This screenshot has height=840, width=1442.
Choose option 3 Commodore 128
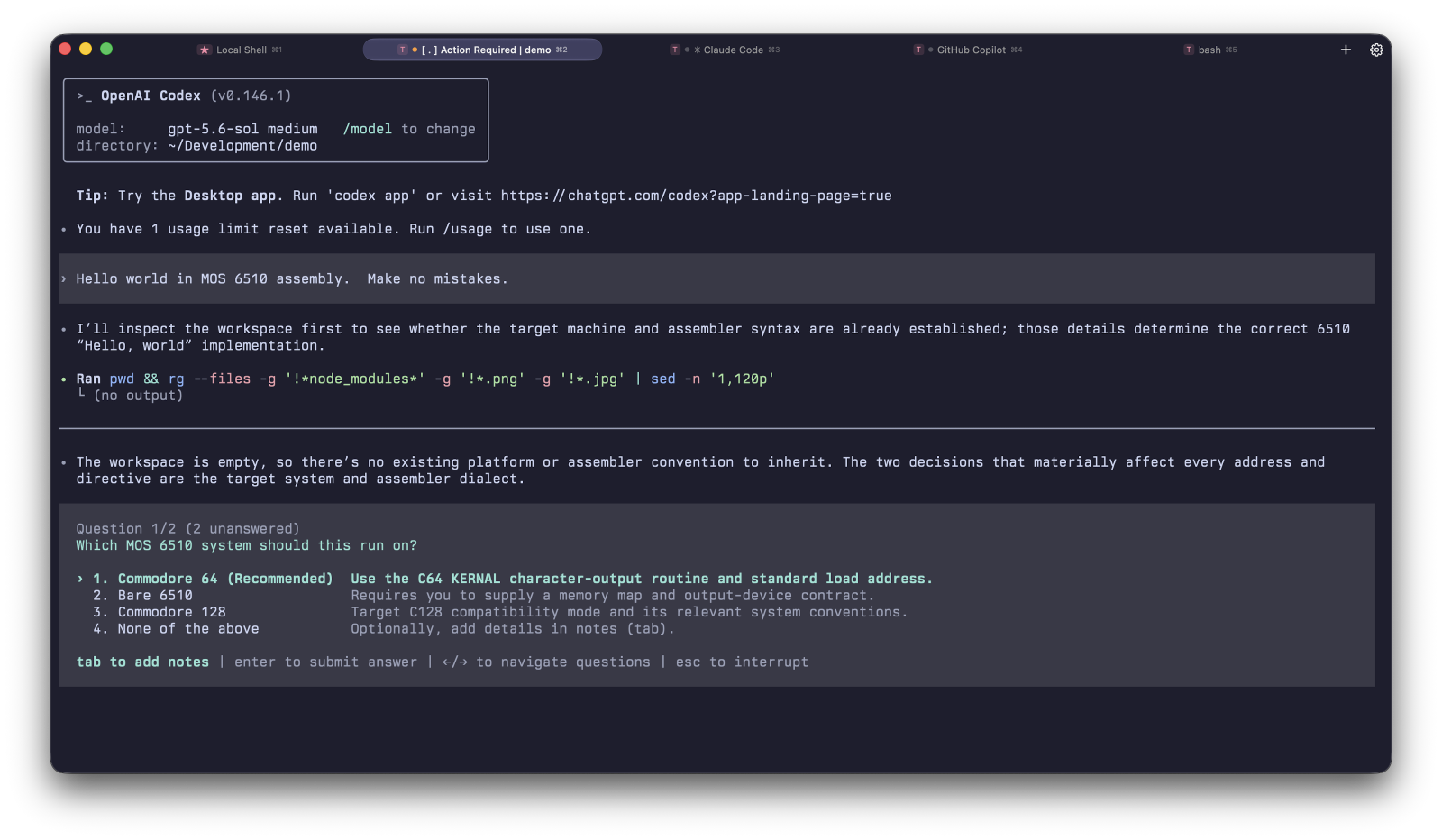(160, 612)
